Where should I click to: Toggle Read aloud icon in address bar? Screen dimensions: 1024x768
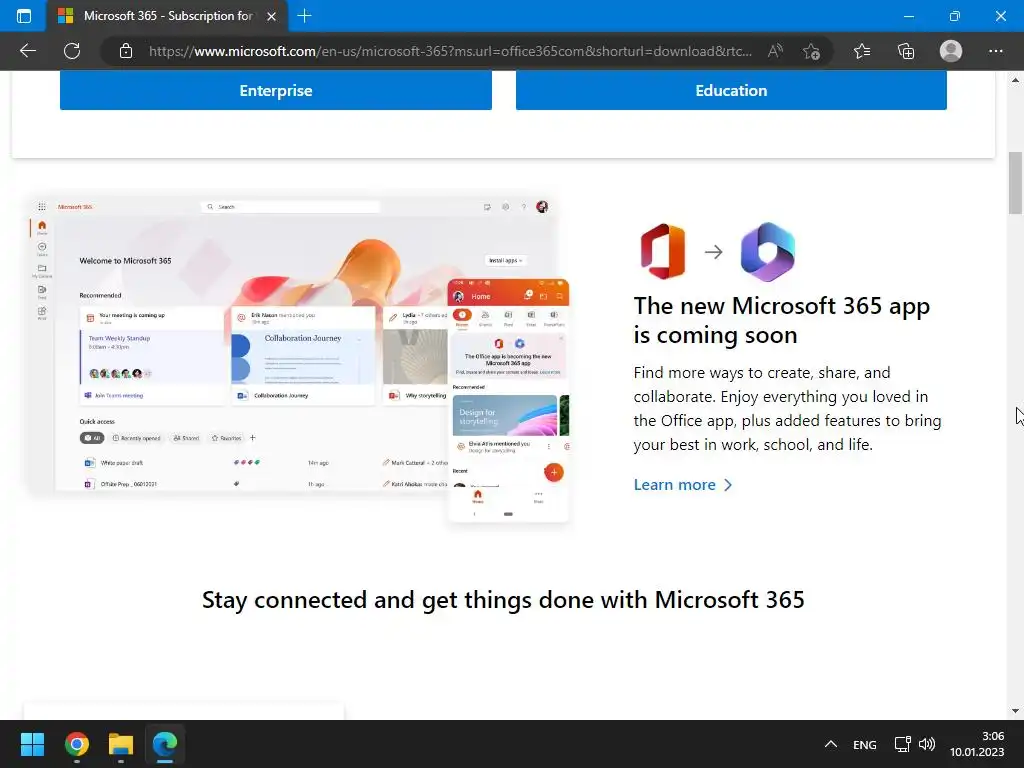[x=775, y=51]
